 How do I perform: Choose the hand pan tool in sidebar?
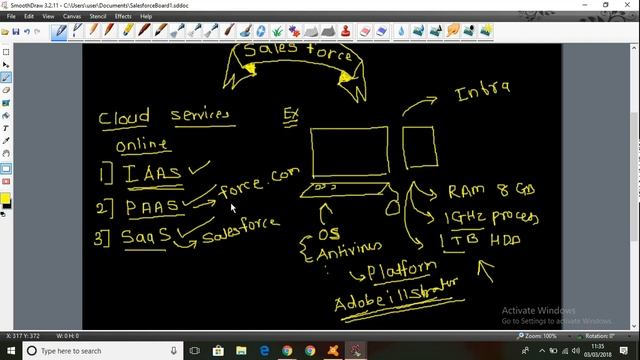point(6,153)
